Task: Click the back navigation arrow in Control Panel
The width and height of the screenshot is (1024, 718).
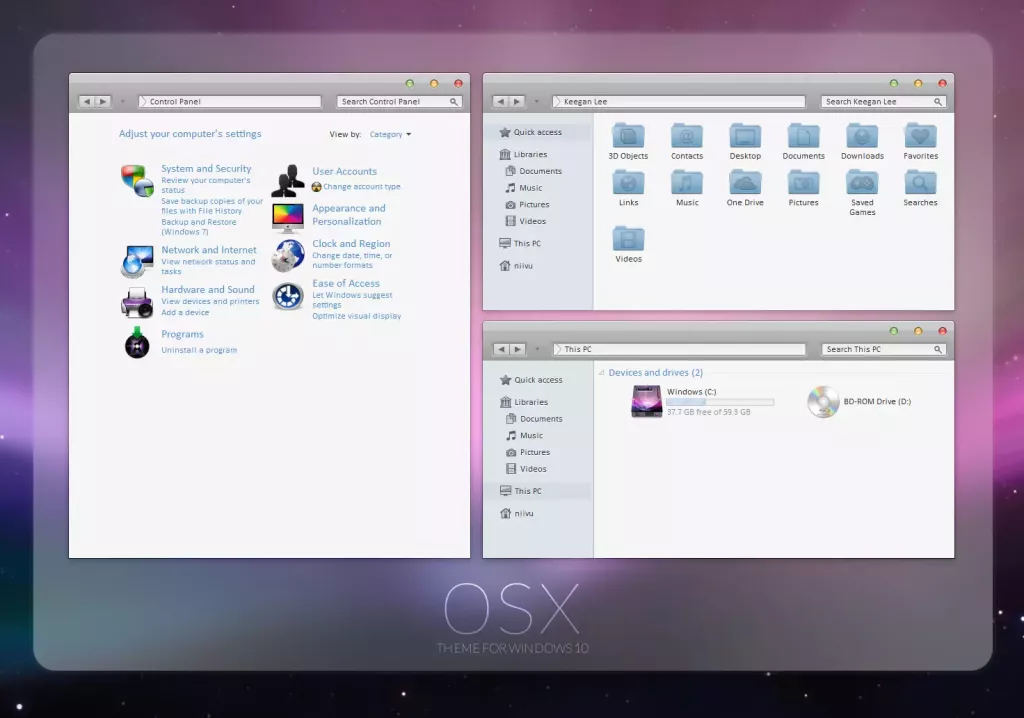Action: pos(87,101)
